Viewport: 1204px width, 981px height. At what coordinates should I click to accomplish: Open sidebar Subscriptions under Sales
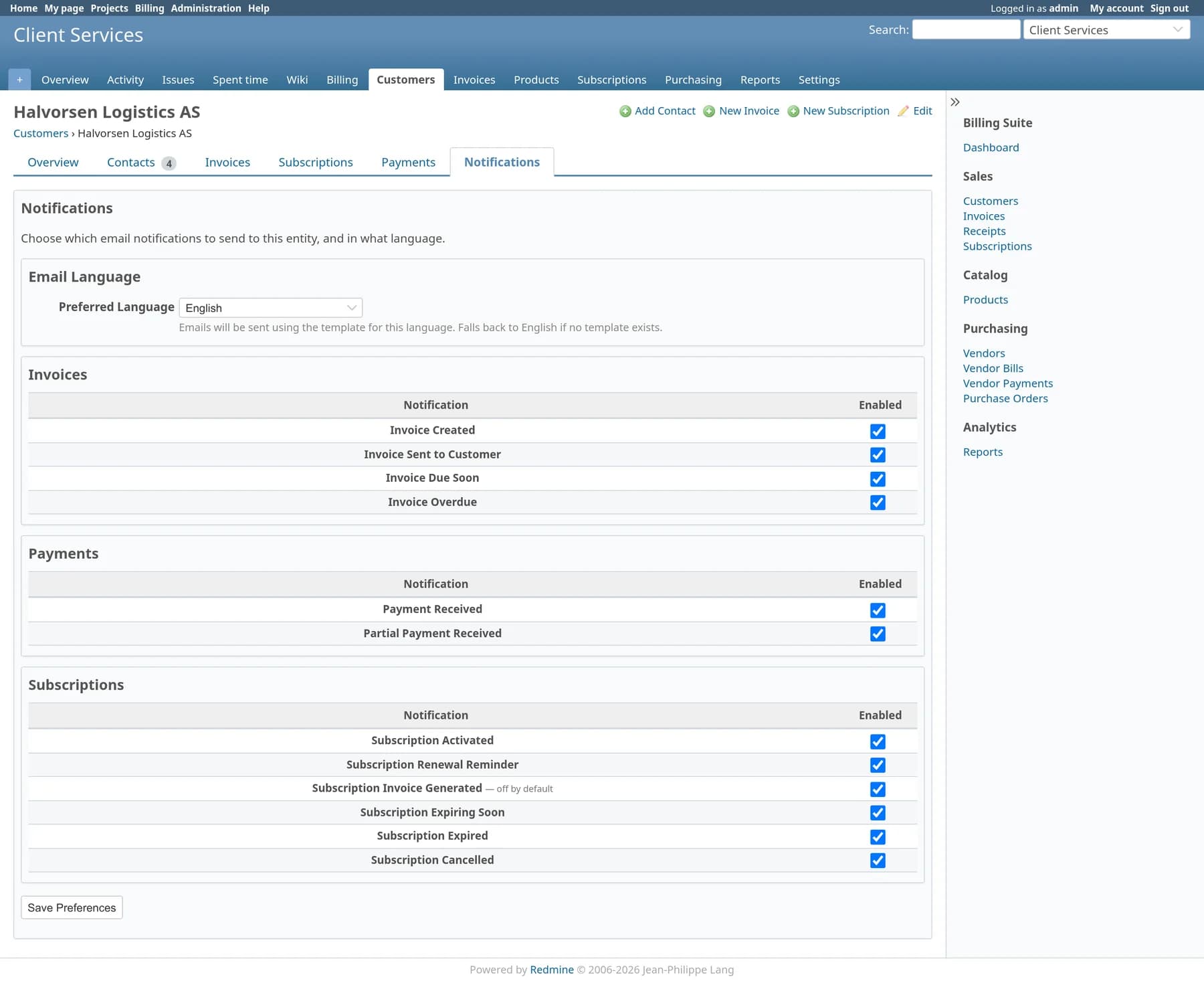[997, 246]
